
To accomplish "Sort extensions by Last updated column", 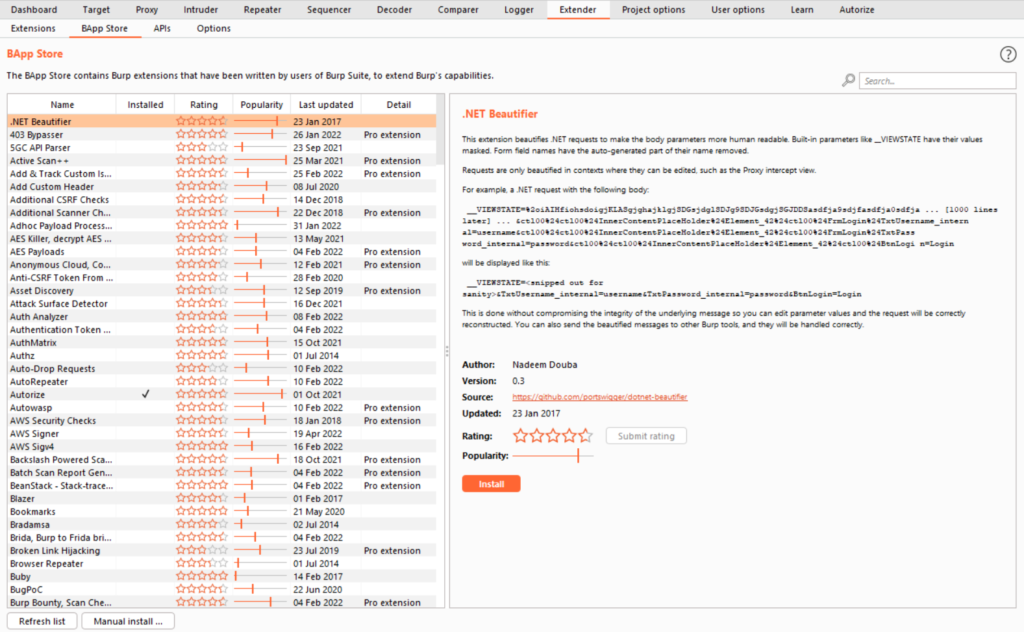I will (326, 104).
